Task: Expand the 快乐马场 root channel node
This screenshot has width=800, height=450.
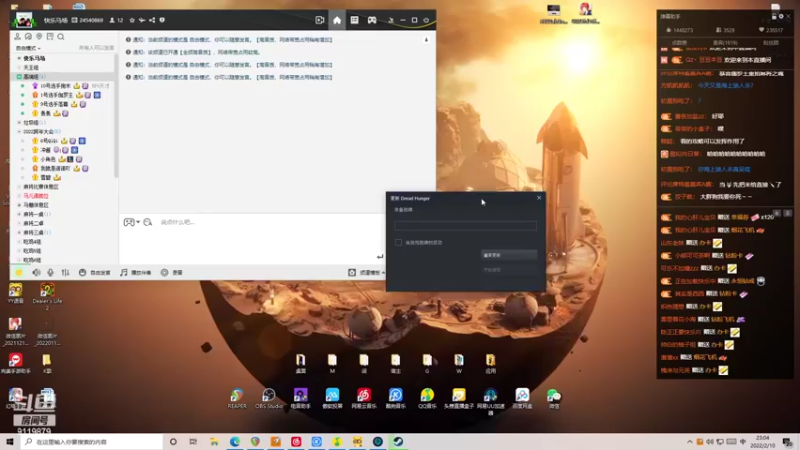Action: [x=19, y=58]
